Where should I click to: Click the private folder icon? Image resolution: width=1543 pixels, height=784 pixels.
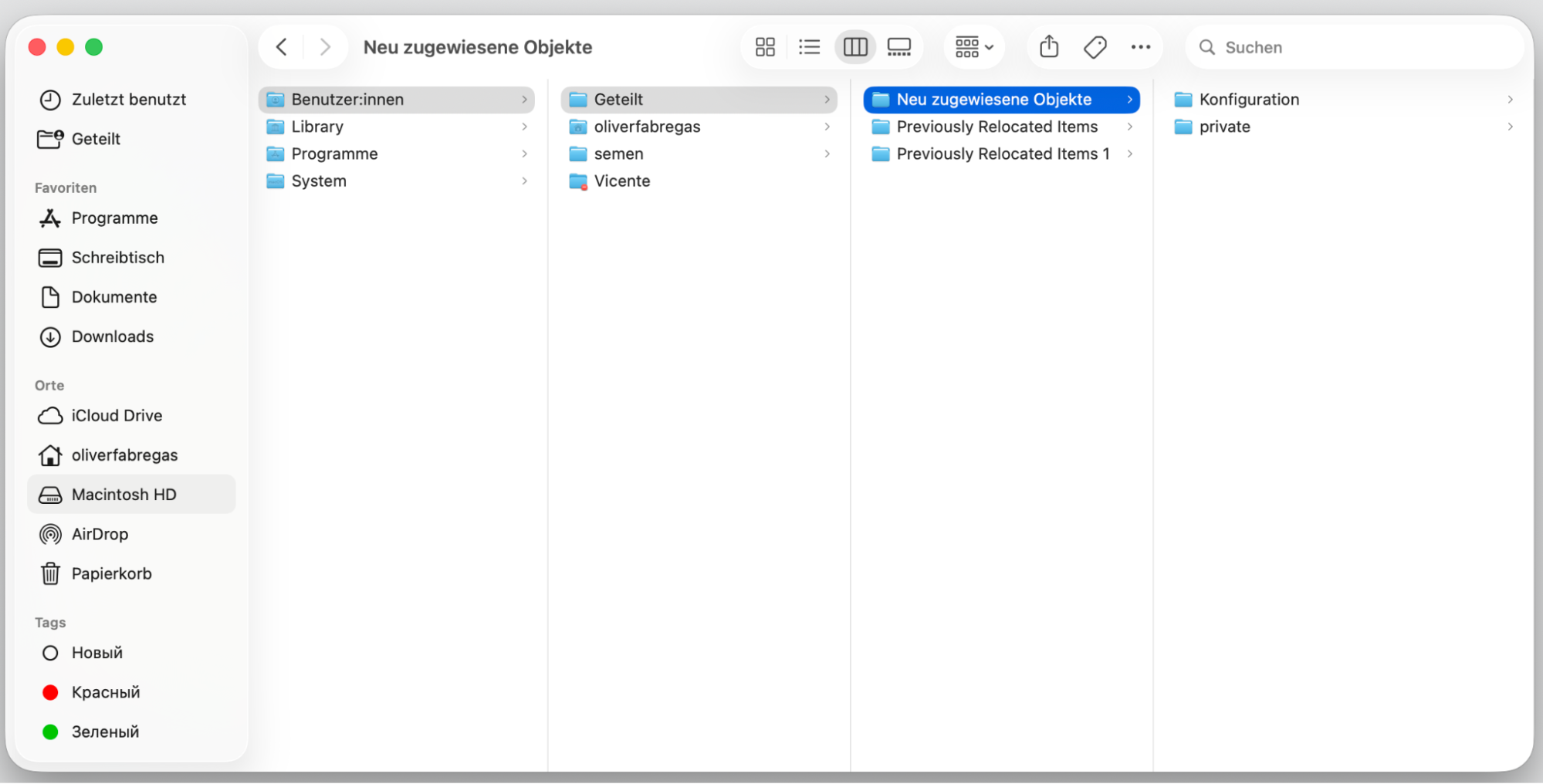(x=1183, y=127)
